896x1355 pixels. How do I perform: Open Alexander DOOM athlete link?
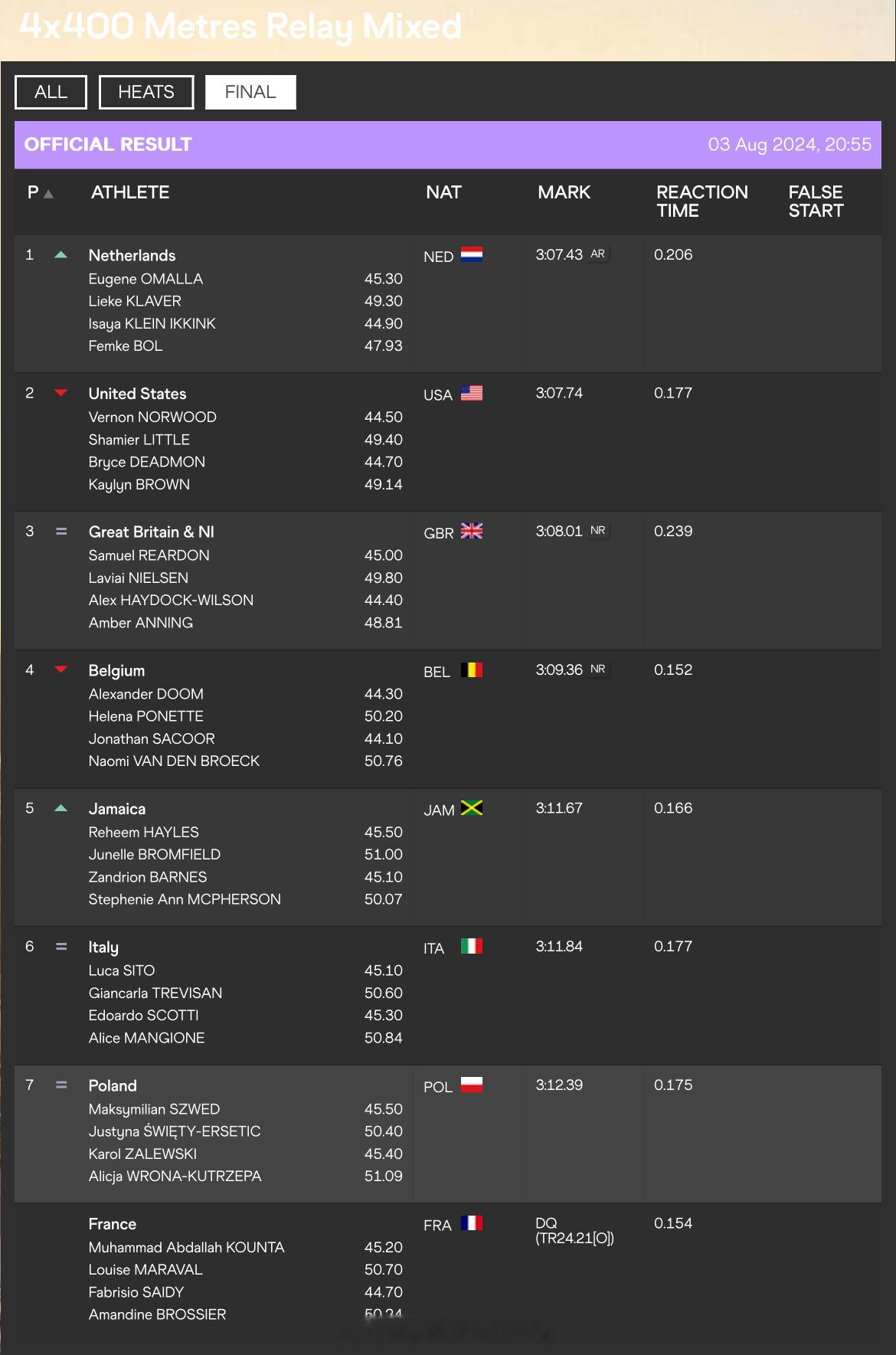[146, 694]
